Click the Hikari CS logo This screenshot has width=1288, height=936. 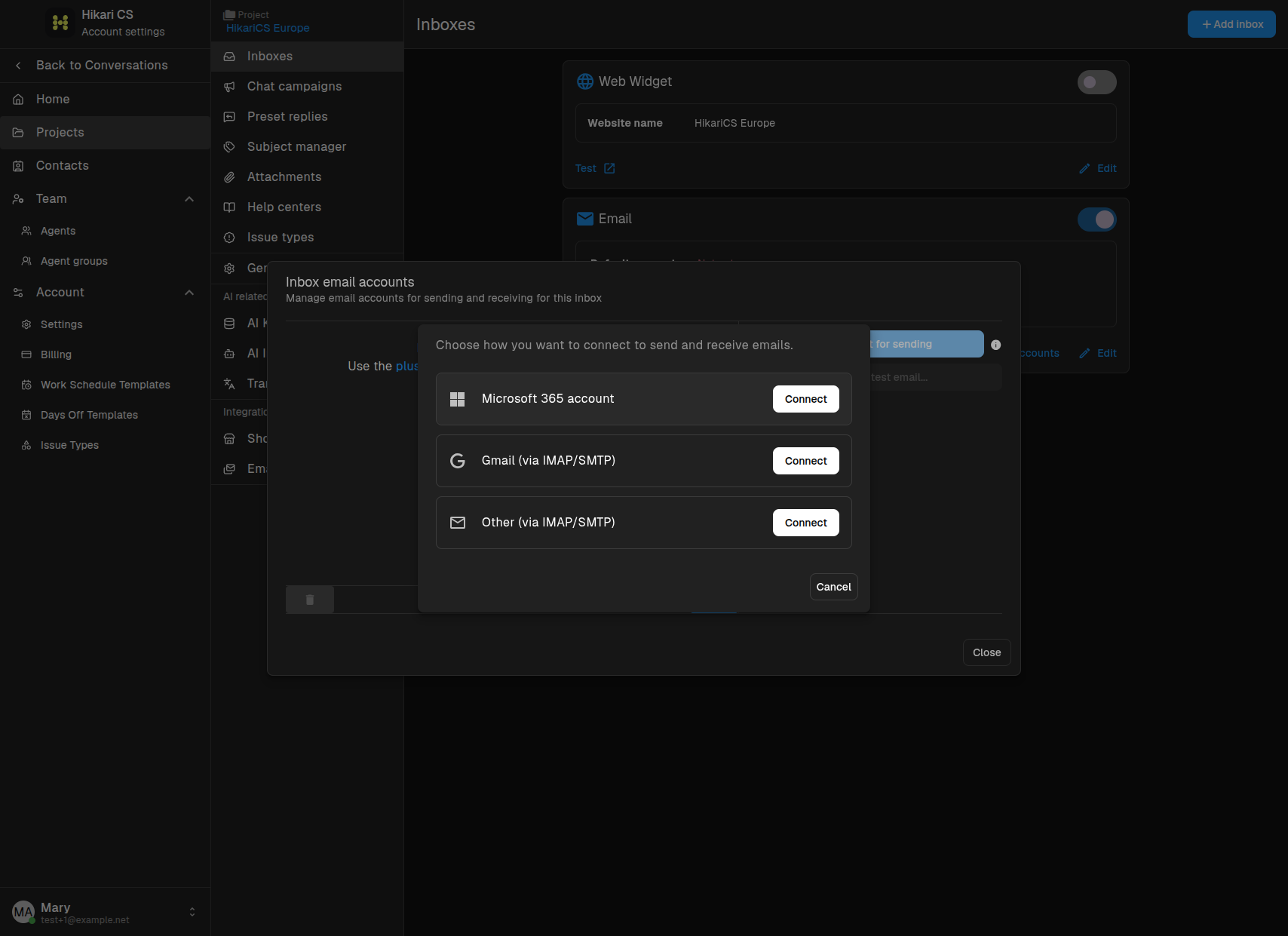point(60,23)
